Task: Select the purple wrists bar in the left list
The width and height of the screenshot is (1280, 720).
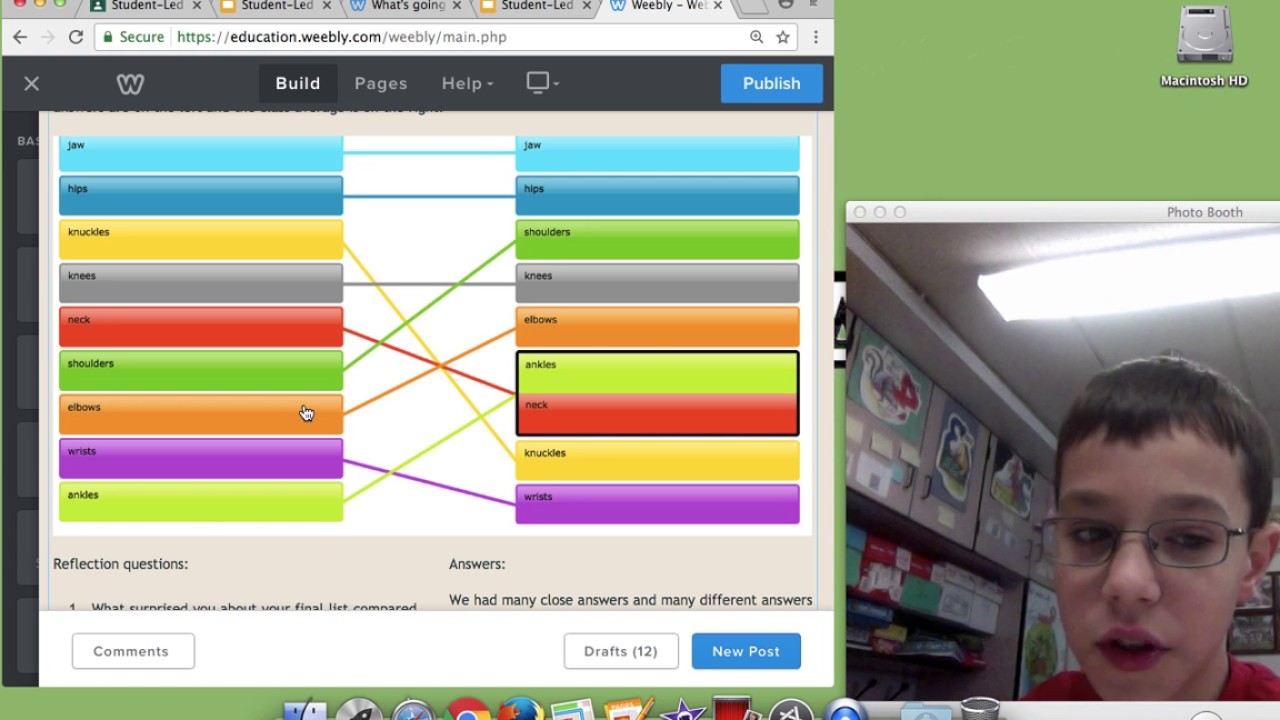Action: click(x=201, y=459)
